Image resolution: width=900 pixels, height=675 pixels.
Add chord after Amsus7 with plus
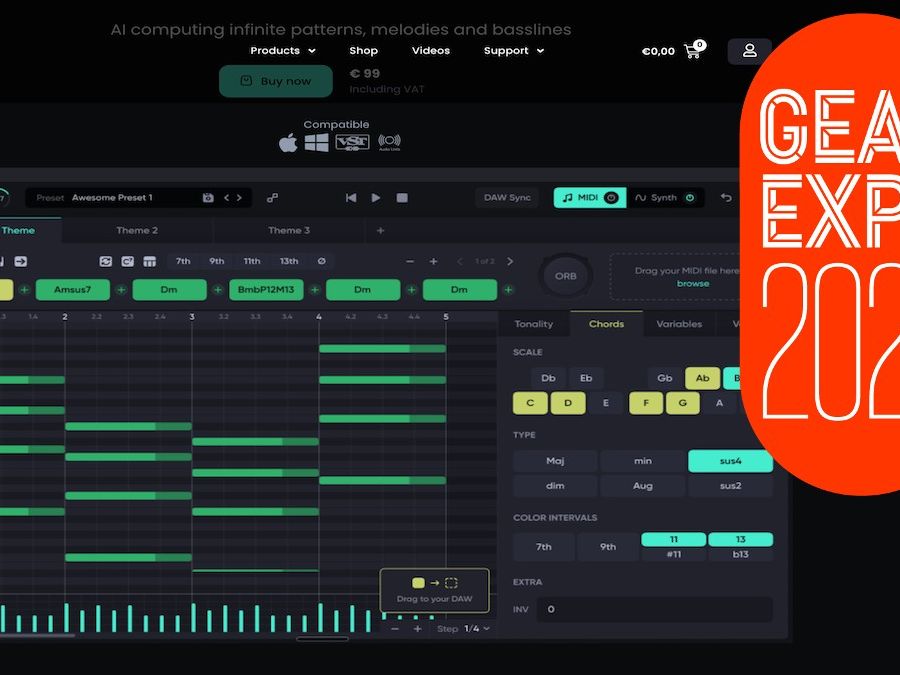coord(121,290)
